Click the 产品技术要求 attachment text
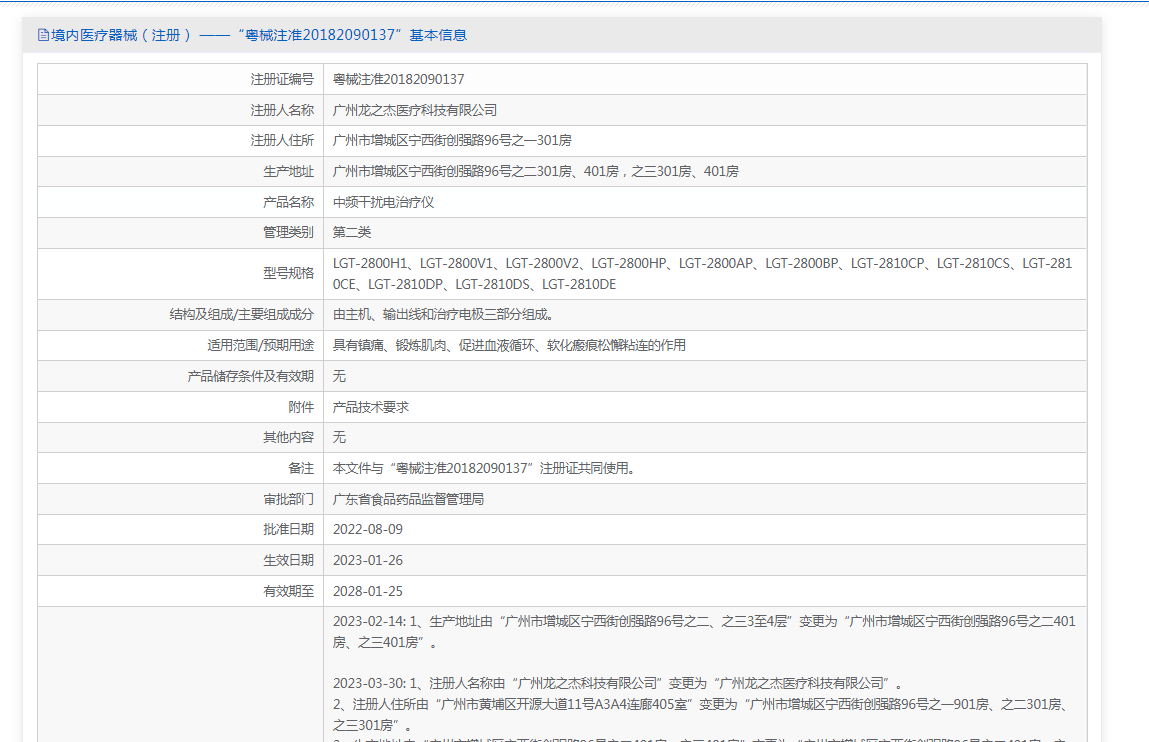 (371, 407)
